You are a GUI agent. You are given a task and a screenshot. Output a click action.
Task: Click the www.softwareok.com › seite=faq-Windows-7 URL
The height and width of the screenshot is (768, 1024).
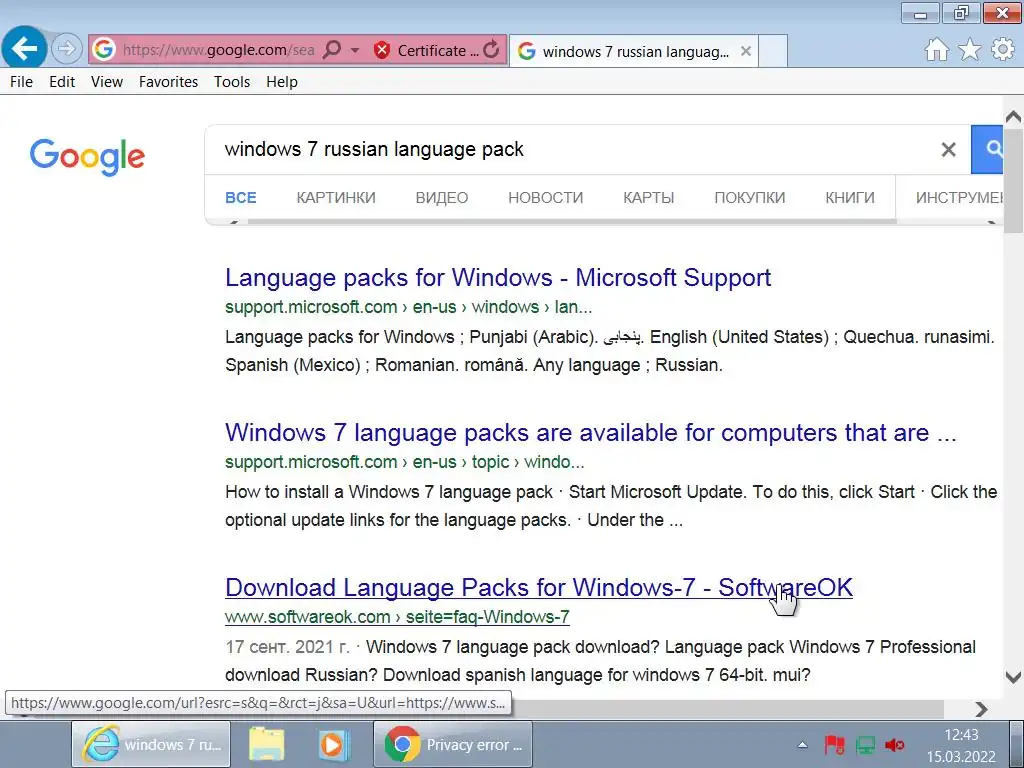tap(397, 616)
